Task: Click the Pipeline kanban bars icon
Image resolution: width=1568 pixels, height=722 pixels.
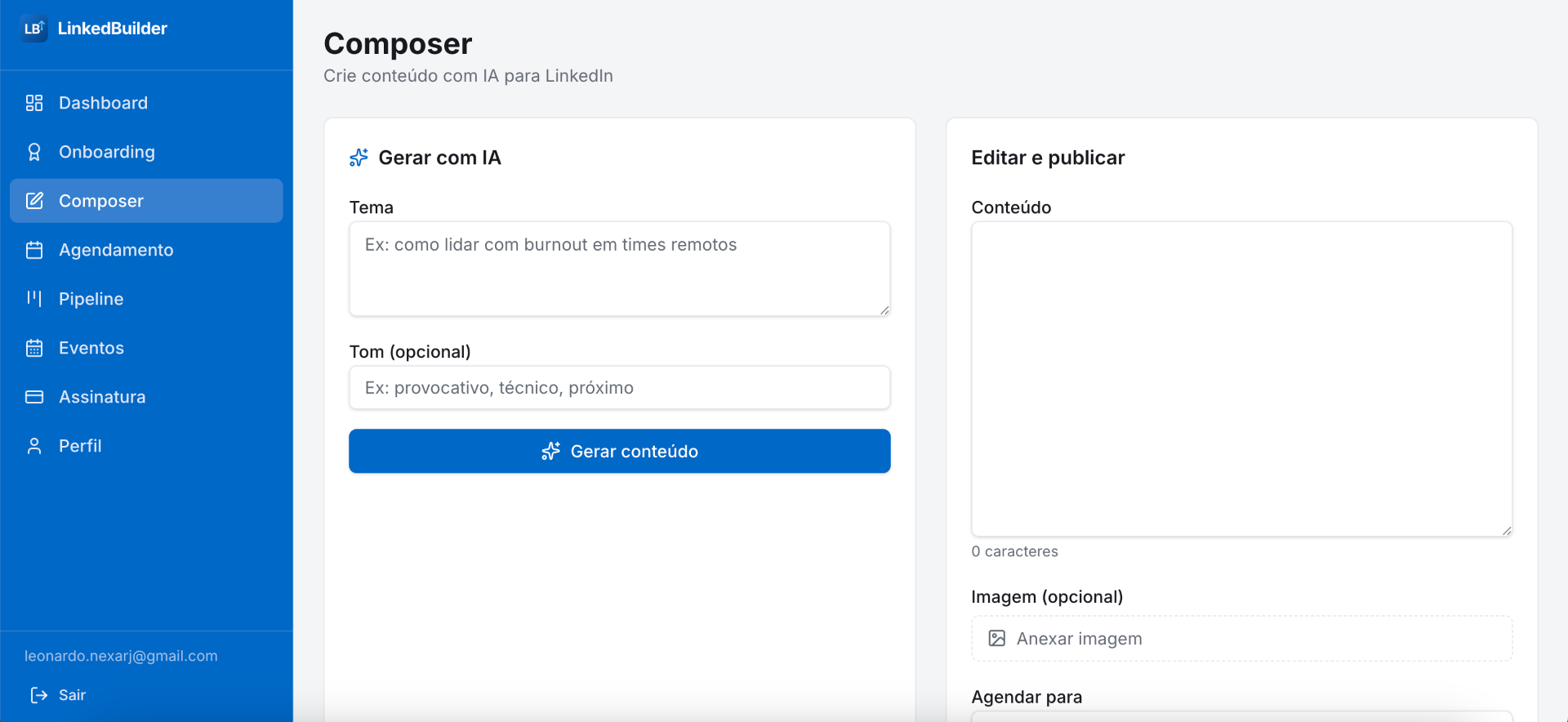Action: click(x=34, y=299)
